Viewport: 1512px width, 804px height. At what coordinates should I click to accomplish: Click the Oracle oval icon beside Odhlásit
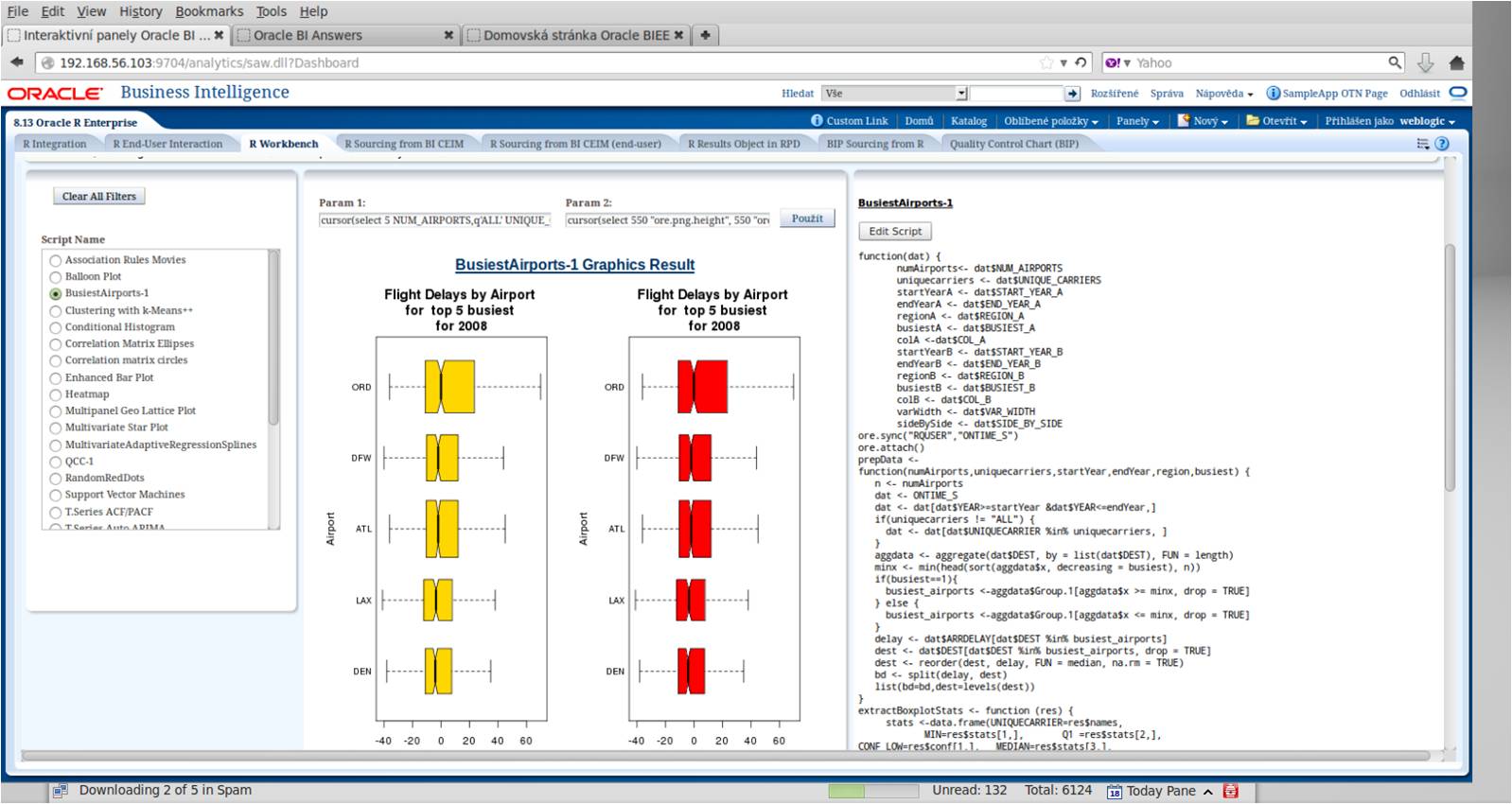pyautogui.click(x=1458, y=93)
